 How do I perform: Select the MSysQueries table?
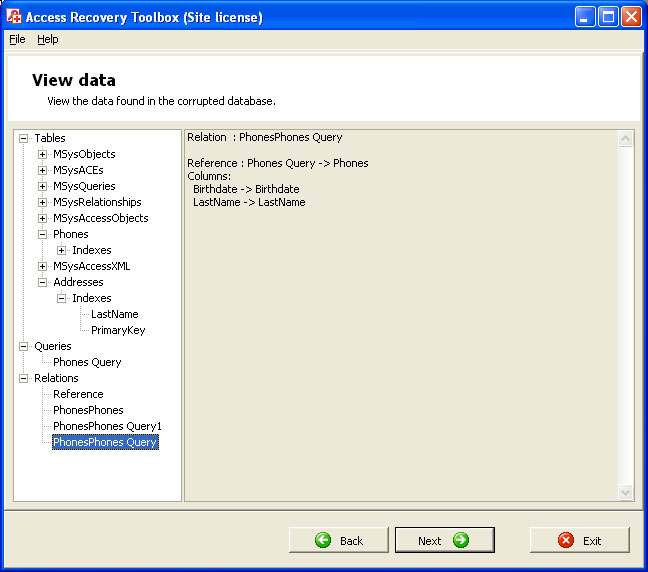84,186
